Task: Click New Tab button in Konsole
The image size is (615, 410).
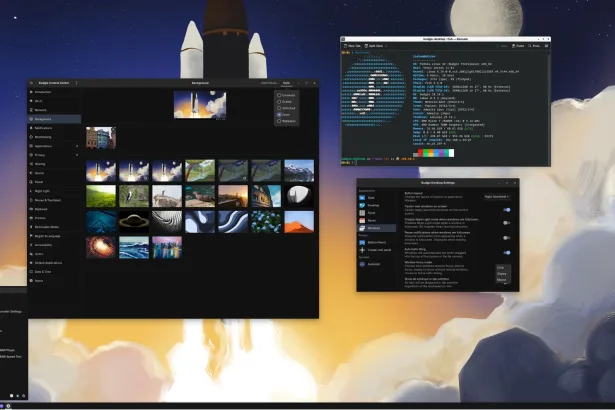Action: point(353,45)
